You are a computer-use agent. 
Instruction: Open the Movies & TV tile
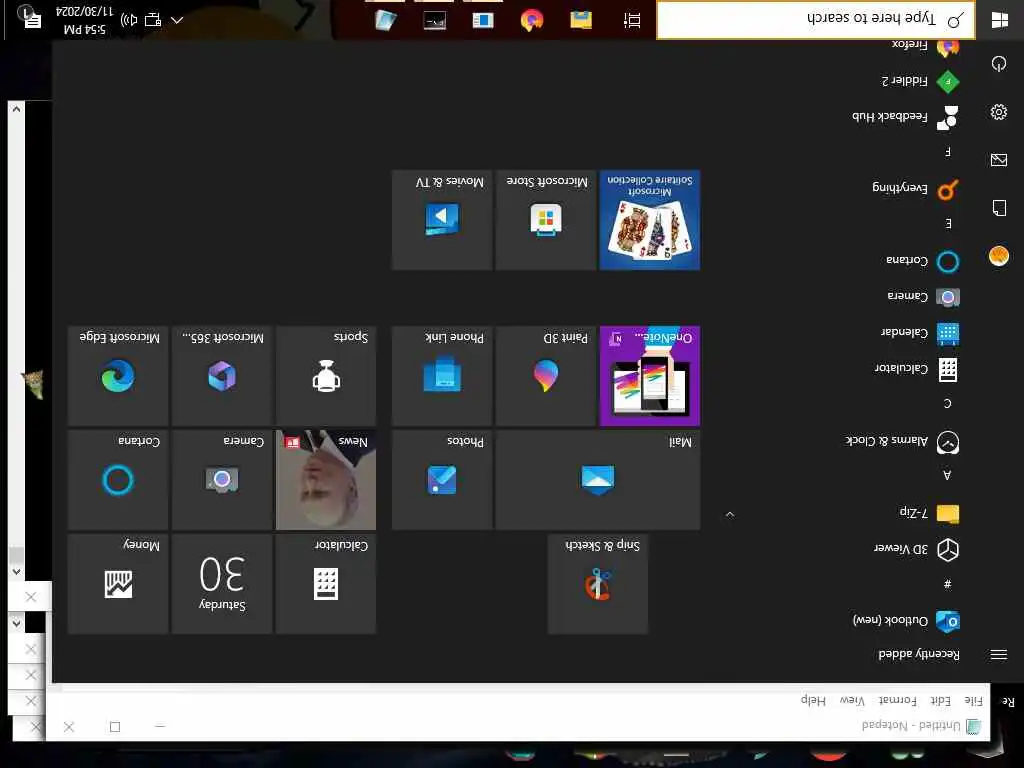coord(442,219)
